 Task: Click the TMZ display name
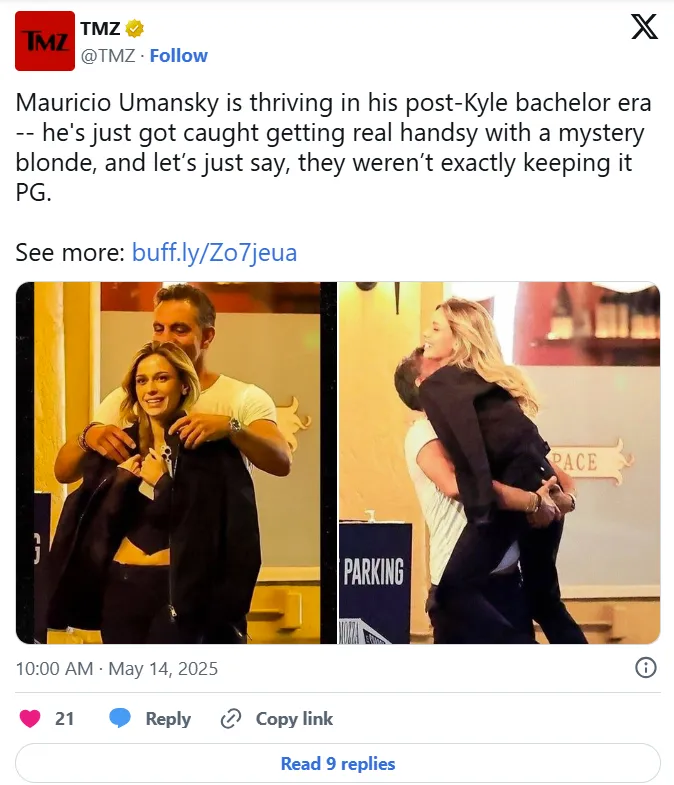point(100,29)
